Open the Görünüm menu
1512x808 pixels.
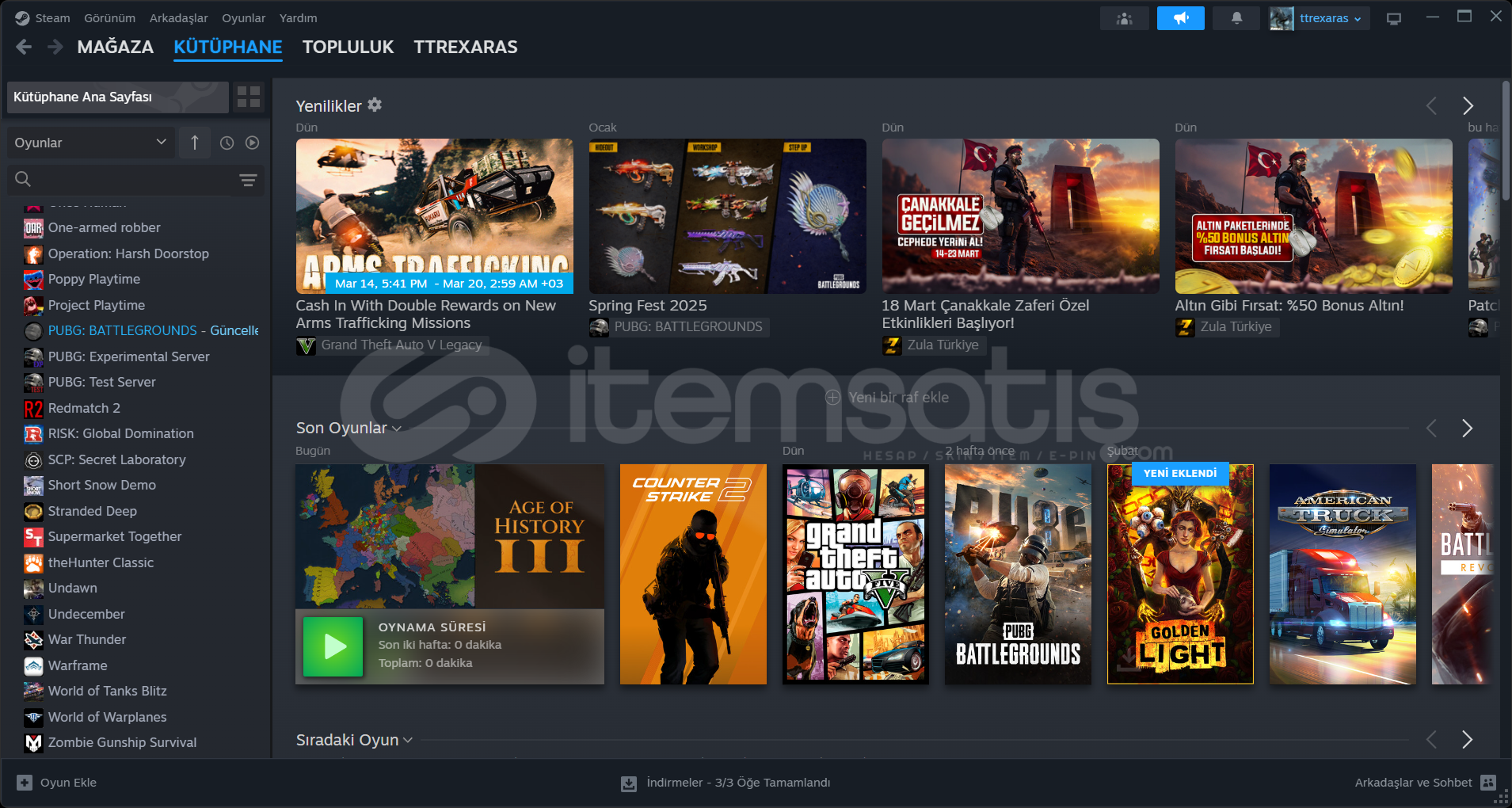tap(109, 17)
